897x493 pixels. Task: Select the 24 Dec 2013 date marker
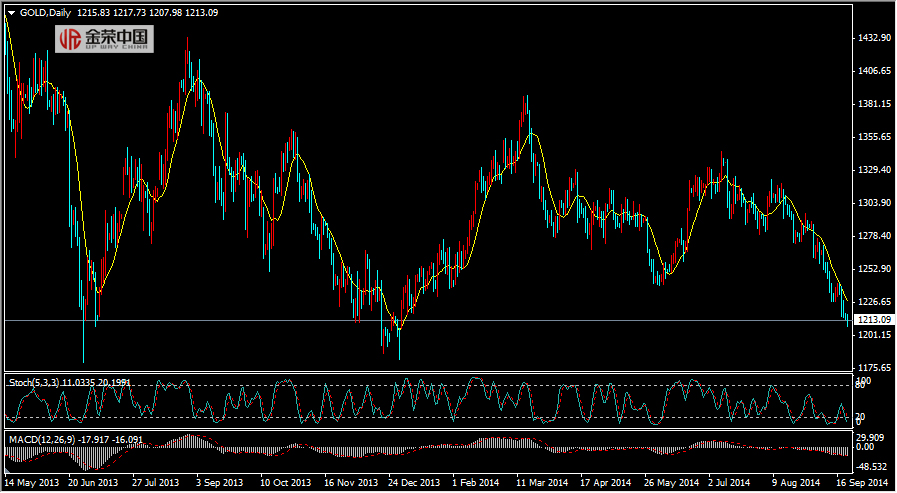click(413, 482)
